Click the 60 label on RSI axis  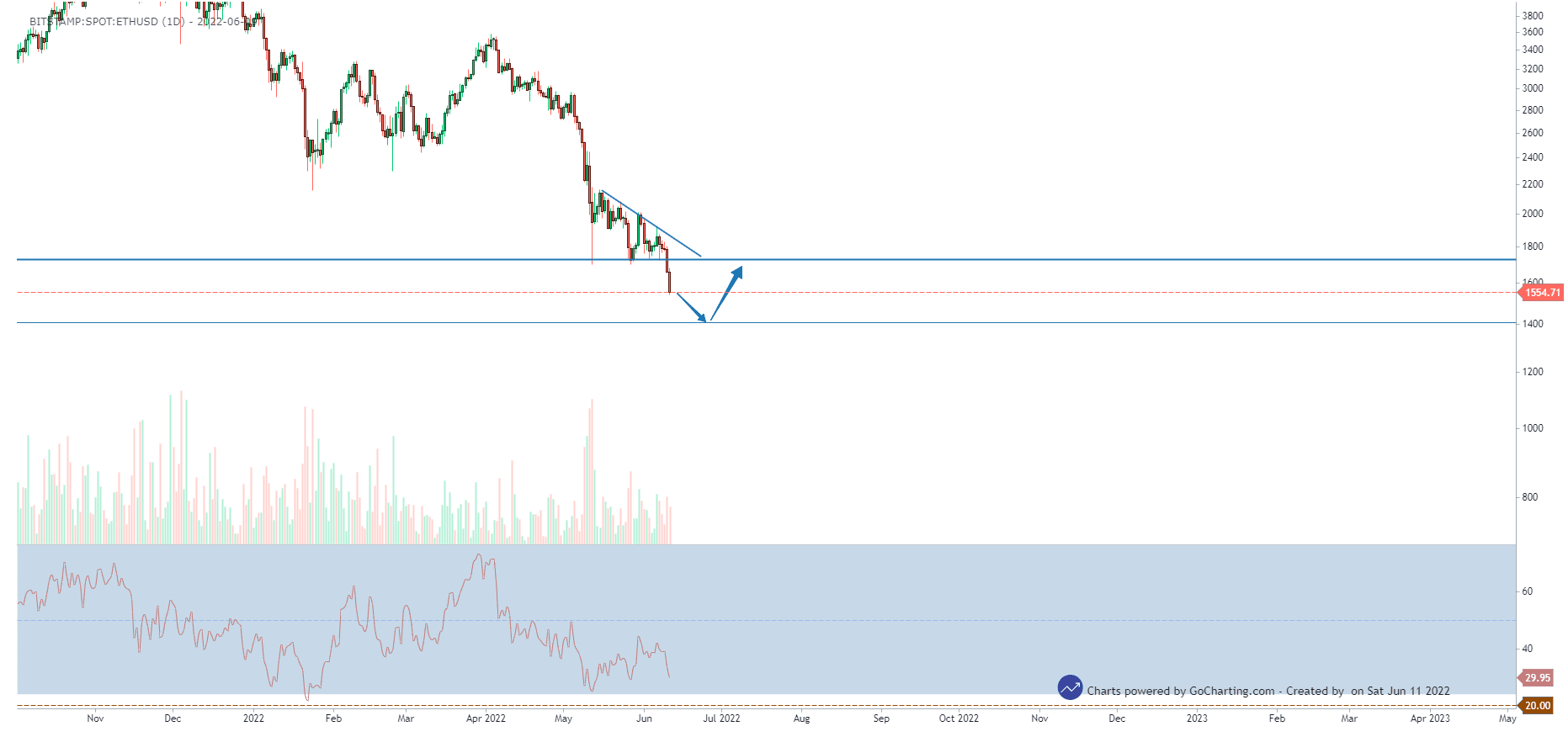pyautogui.click(x=1527, y=591)
